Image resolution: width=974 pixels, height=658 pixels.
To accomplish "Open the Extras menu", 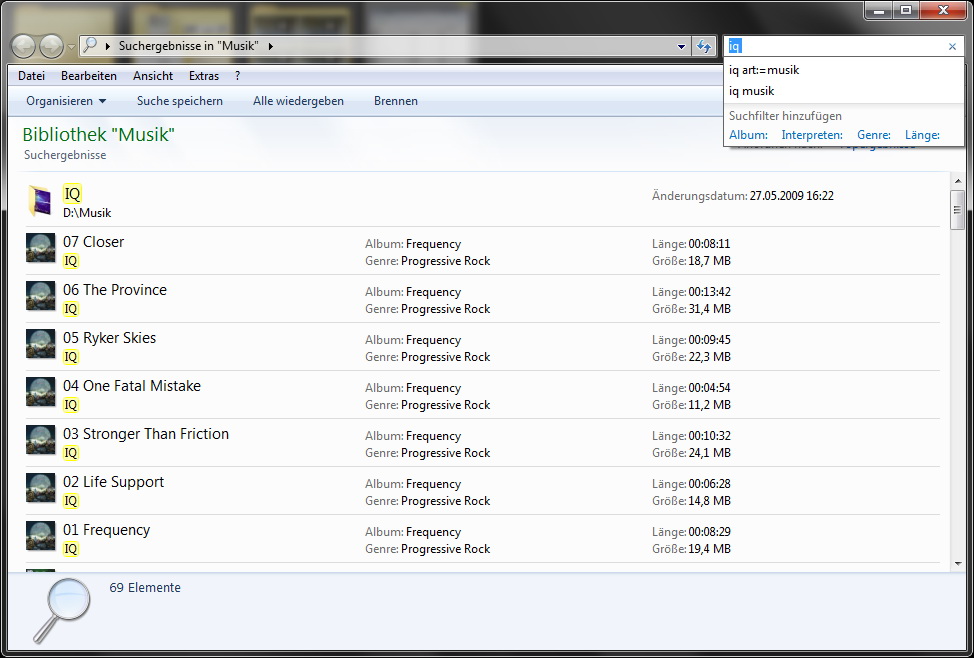I will click(x=204, y=76).
